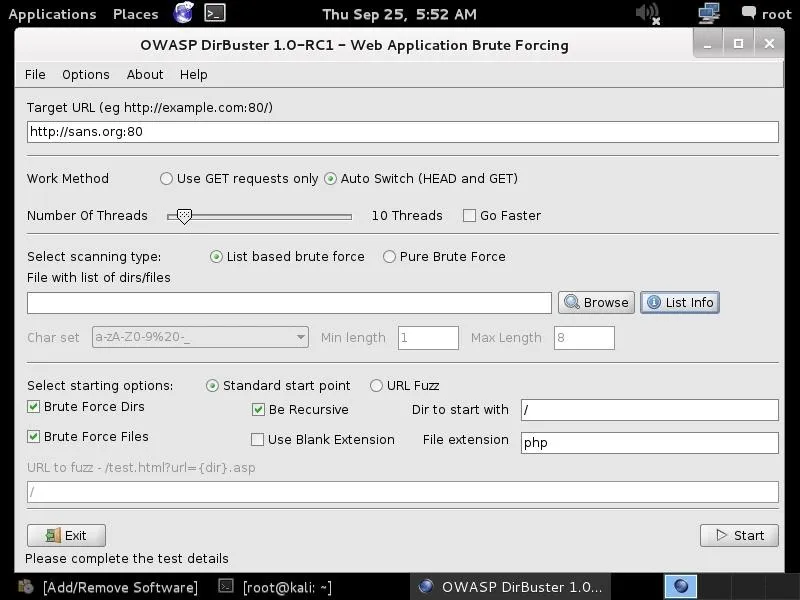This screenshot has height=600, width=800.
Task: Open the File menu
Action: point(35,74)
